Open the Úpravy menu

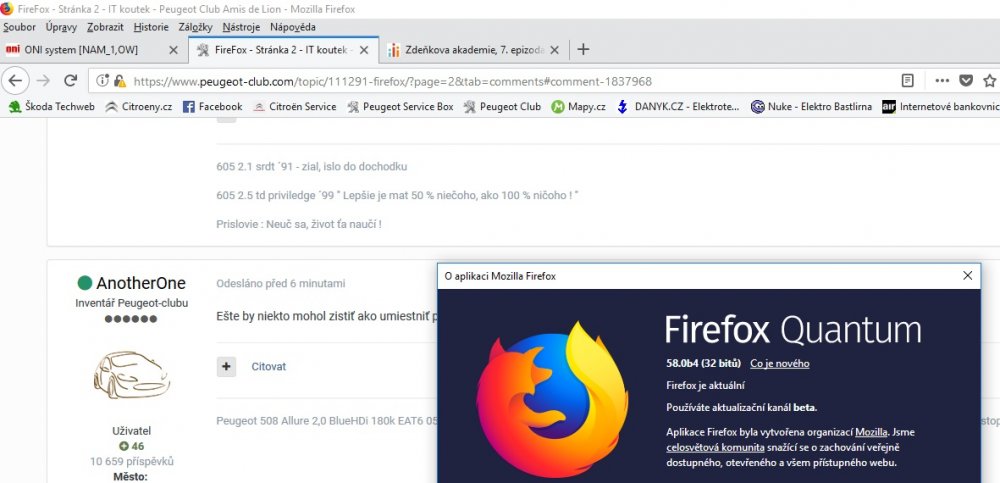(x=61, y=27)
